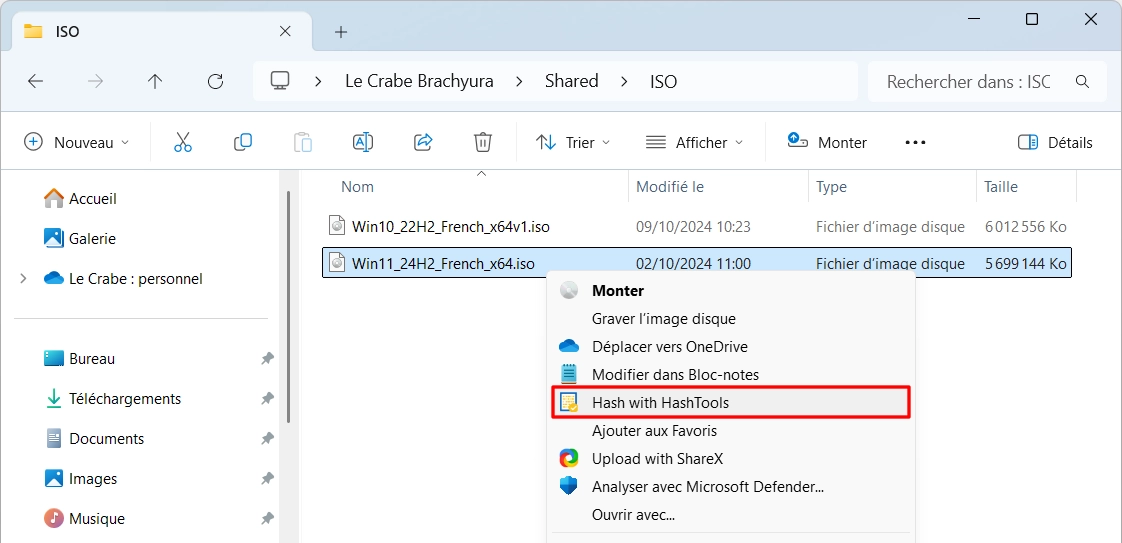Navigate to Shared in the breadcrumb
Screen dimensions: 1122x543
pyautogui.click(x=571, y=81)
